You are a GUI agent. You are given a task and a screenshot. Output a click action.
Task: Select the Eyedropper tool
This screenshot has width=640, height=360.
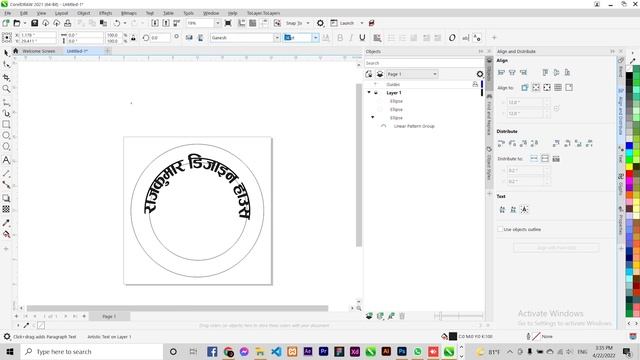coord(6,223)
